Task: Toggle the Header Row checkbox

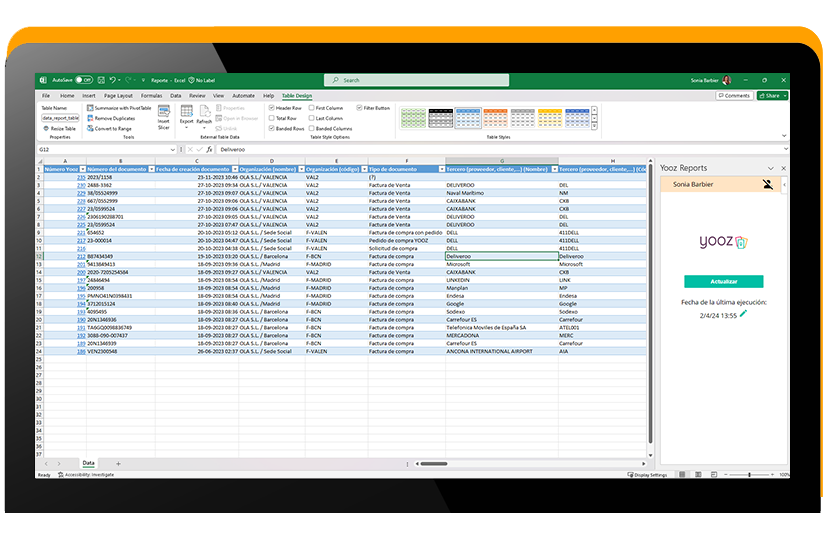Action: (272, 108)
